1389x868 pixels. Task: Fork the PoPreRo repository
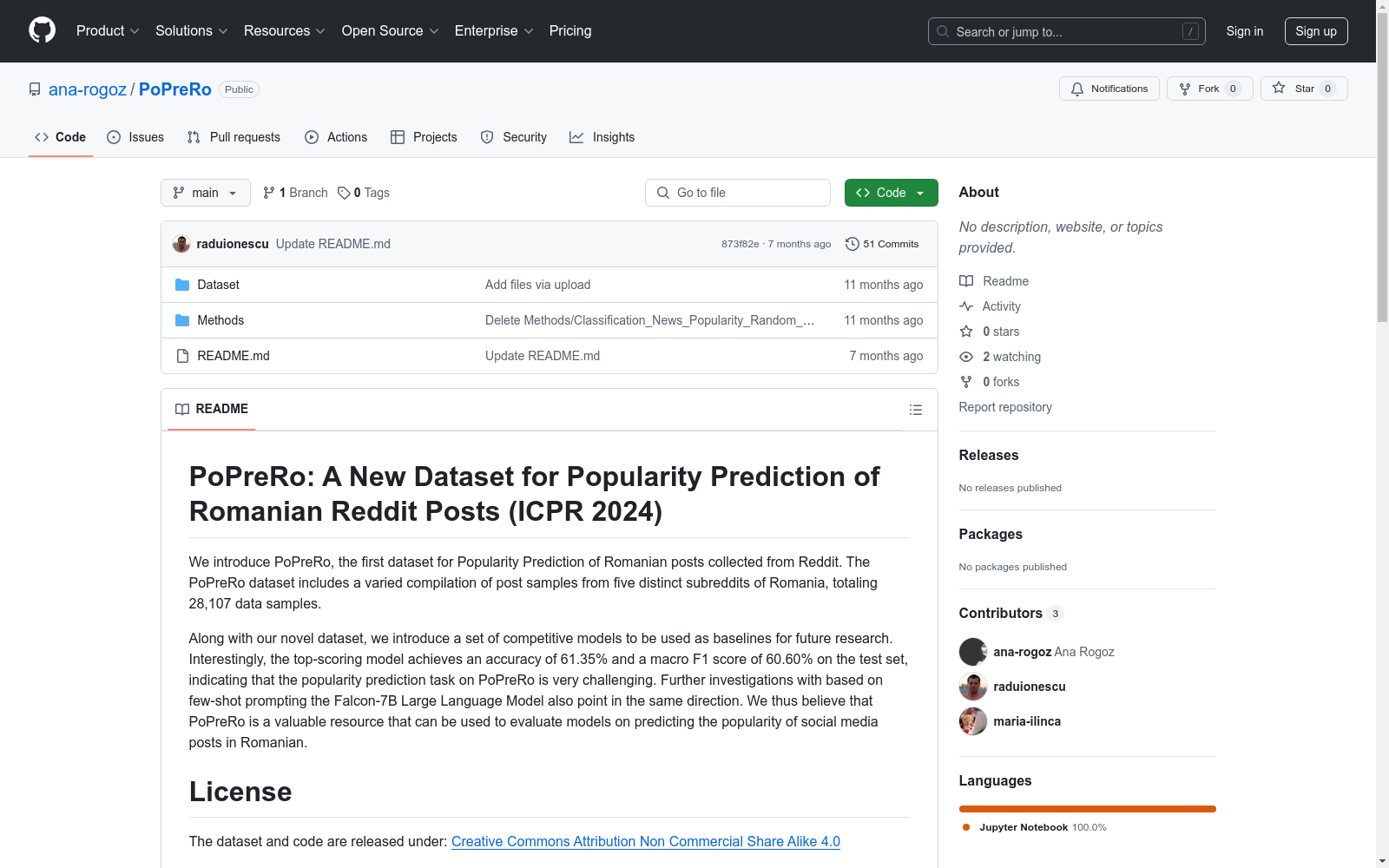coord(1210,89)
